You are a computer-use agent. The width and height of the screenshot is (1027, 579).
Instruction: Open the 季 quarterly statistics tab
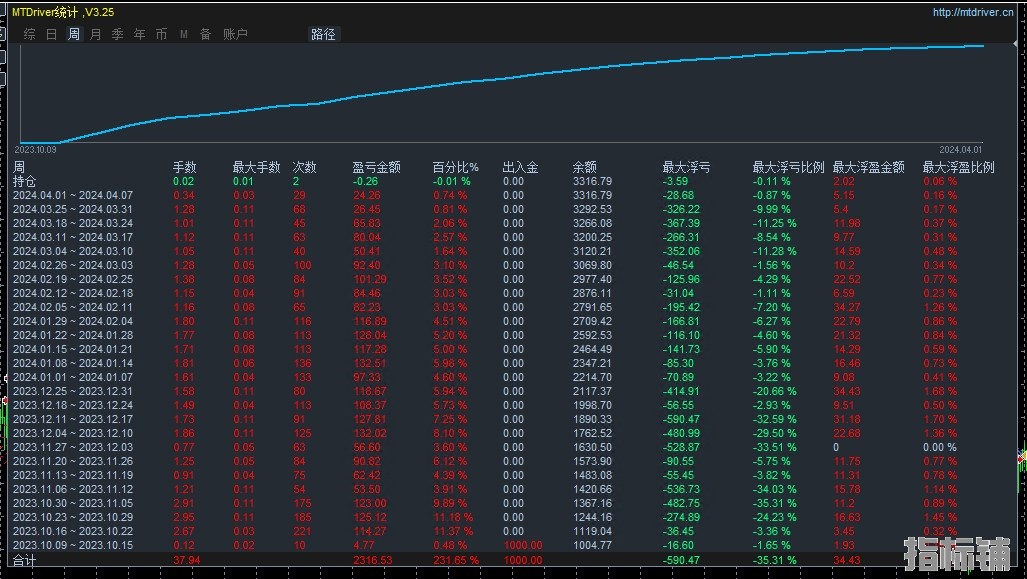pos(118,34)
